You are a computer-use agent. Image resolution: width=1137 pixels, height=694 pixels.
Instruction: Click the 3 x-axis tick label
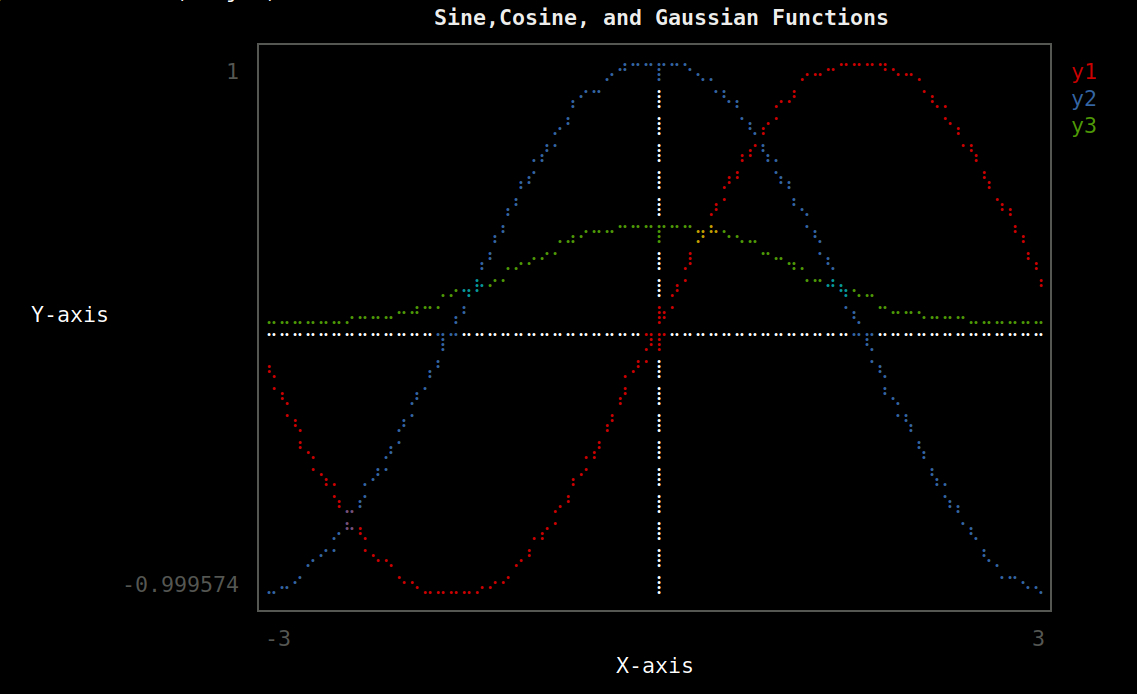click(1038, 638)
